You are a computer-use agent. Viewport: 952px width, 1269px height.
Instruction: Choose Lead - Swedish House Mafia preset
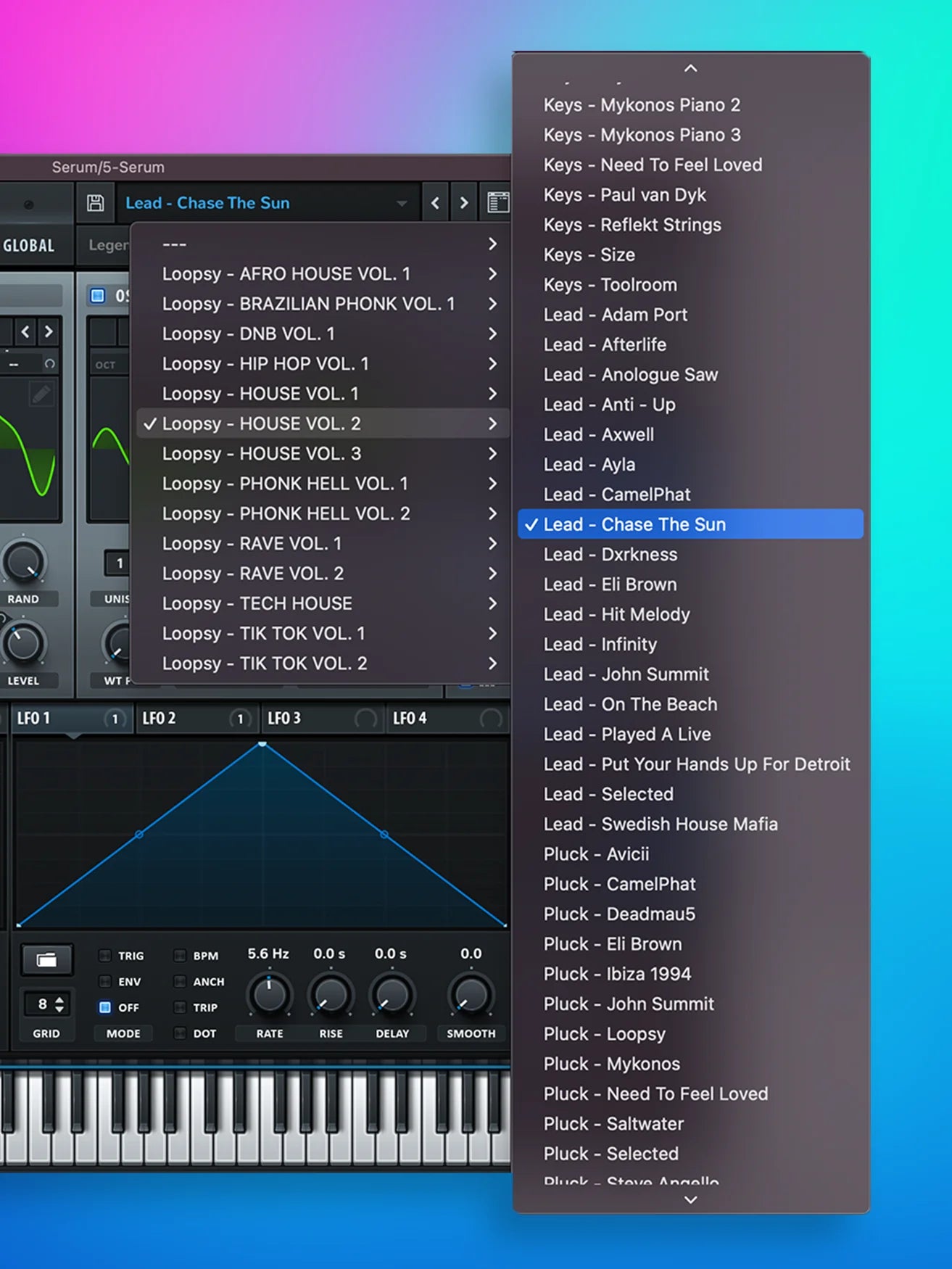click(x=690, y=824)
